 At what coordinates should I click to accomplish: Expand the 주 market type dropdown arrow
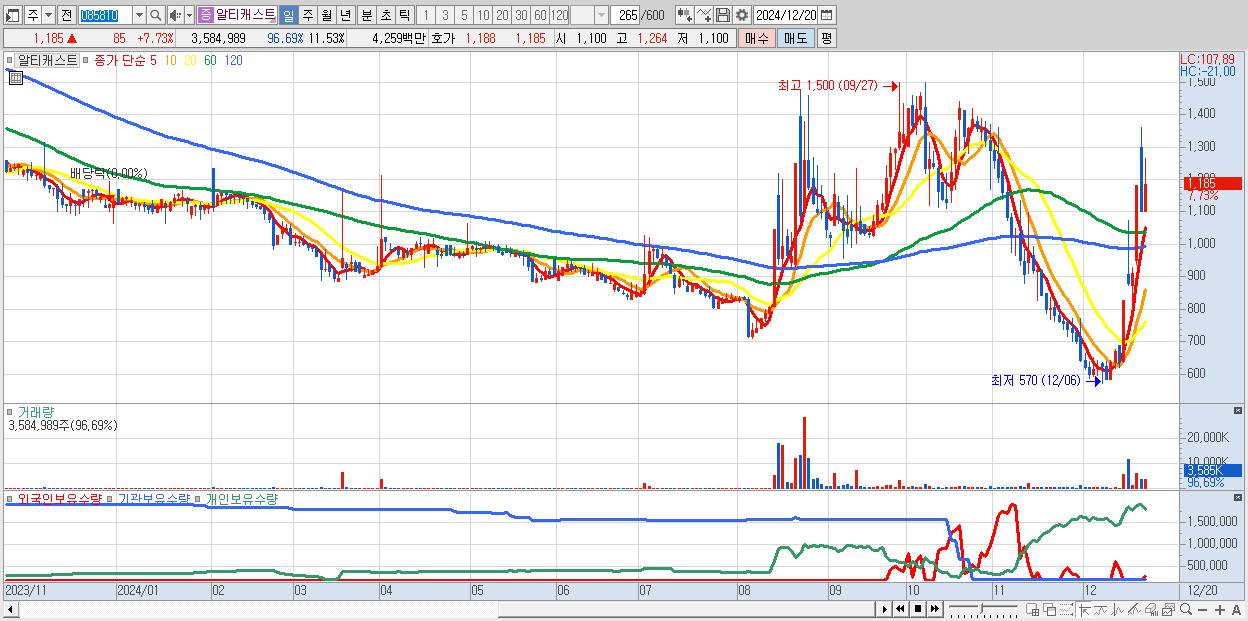click(x=48, y=15)
